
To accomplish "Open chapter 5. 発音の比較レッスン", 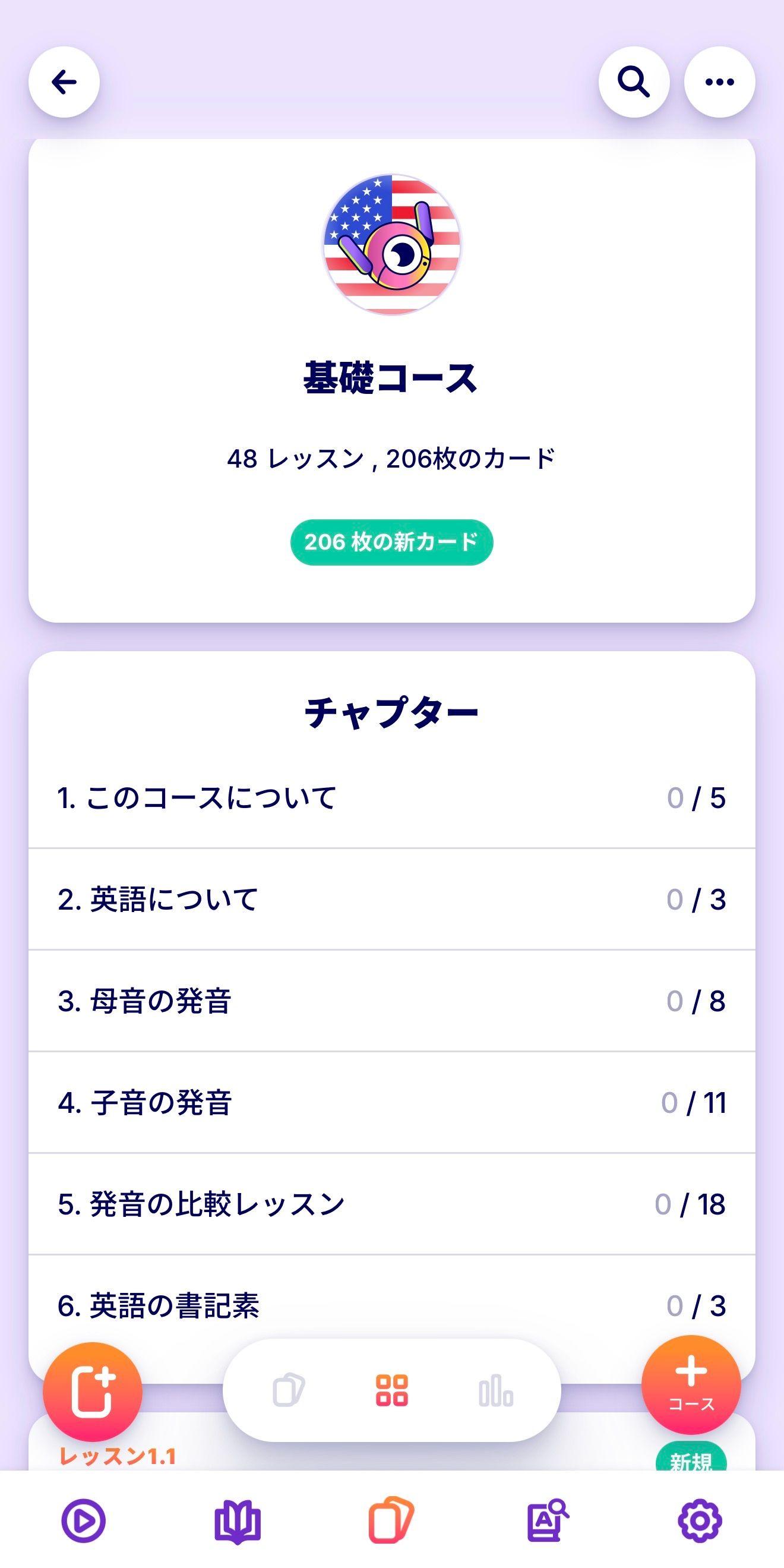I will click(x=391, y=1204).
